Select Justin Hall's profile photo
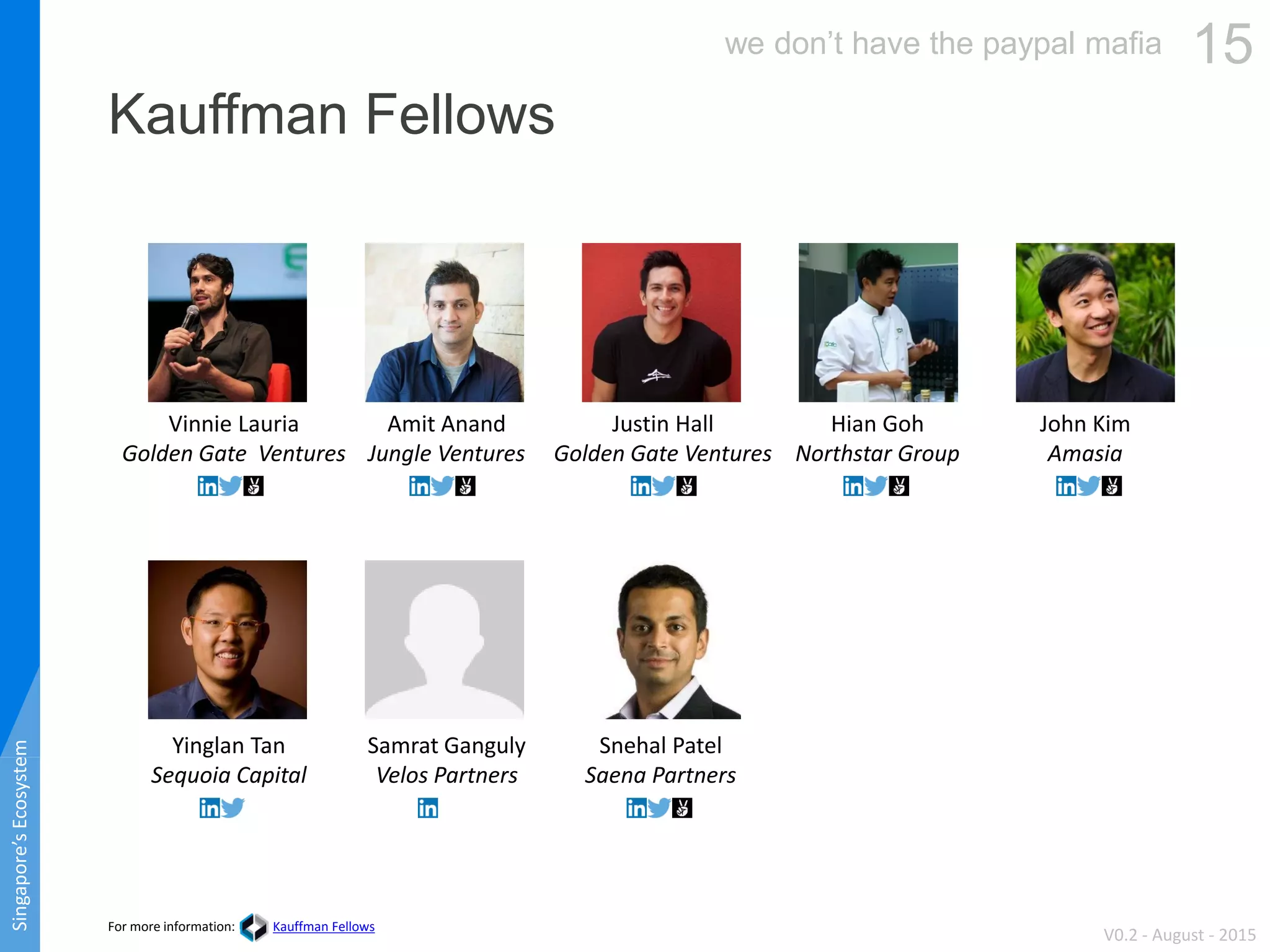This screenshot has width=1270, height=952. point(661,322)
